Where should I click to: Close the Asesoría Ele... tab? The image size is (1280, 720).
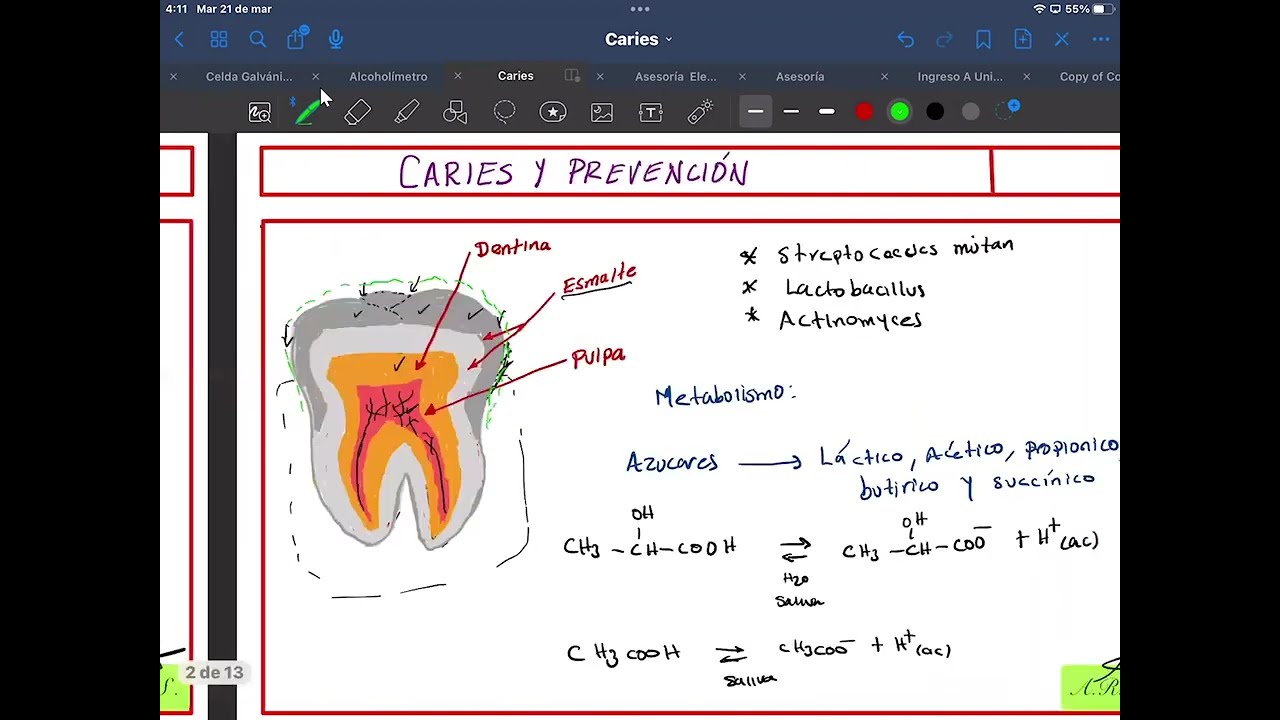(x=600, y=76)
